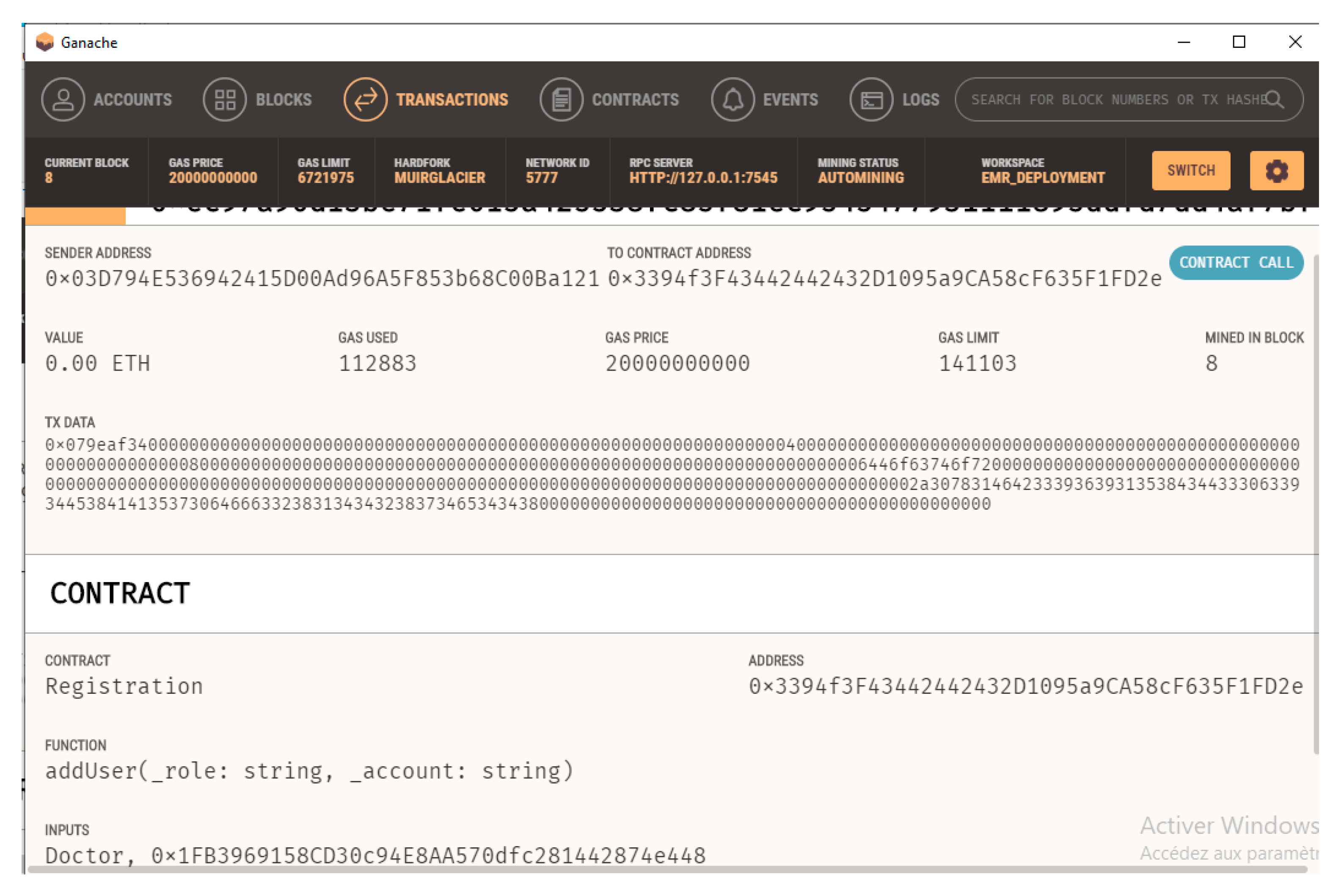Click the Contracts document icon
This screenshot has height=896, width=1341.
[x=561, y=99]
